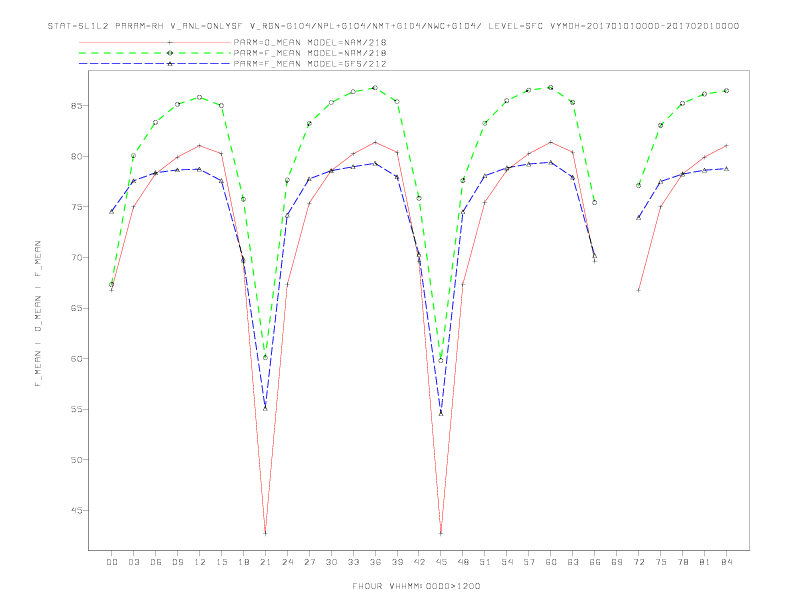Viewport: 792px width, 612px height.
Task: Click green NAM circle point at hour 84
Action: click(726, 91)
